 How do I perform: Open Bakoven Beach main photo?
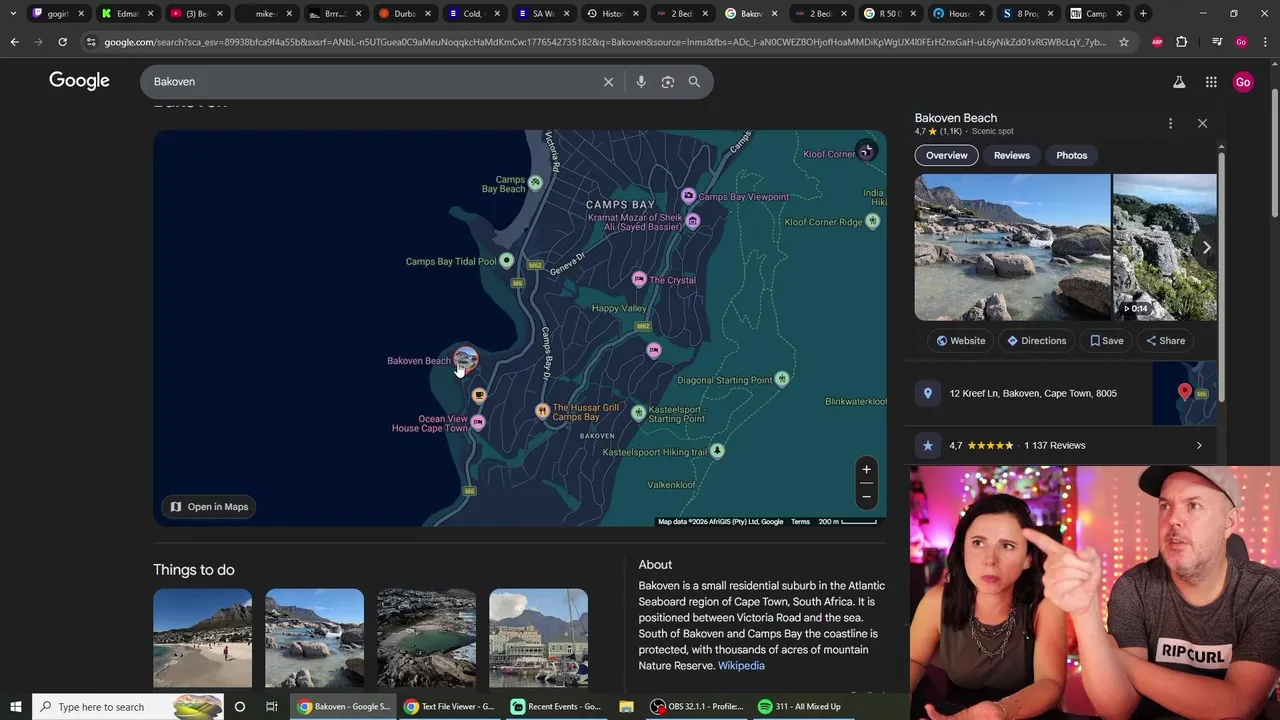tap(1012, 247)
